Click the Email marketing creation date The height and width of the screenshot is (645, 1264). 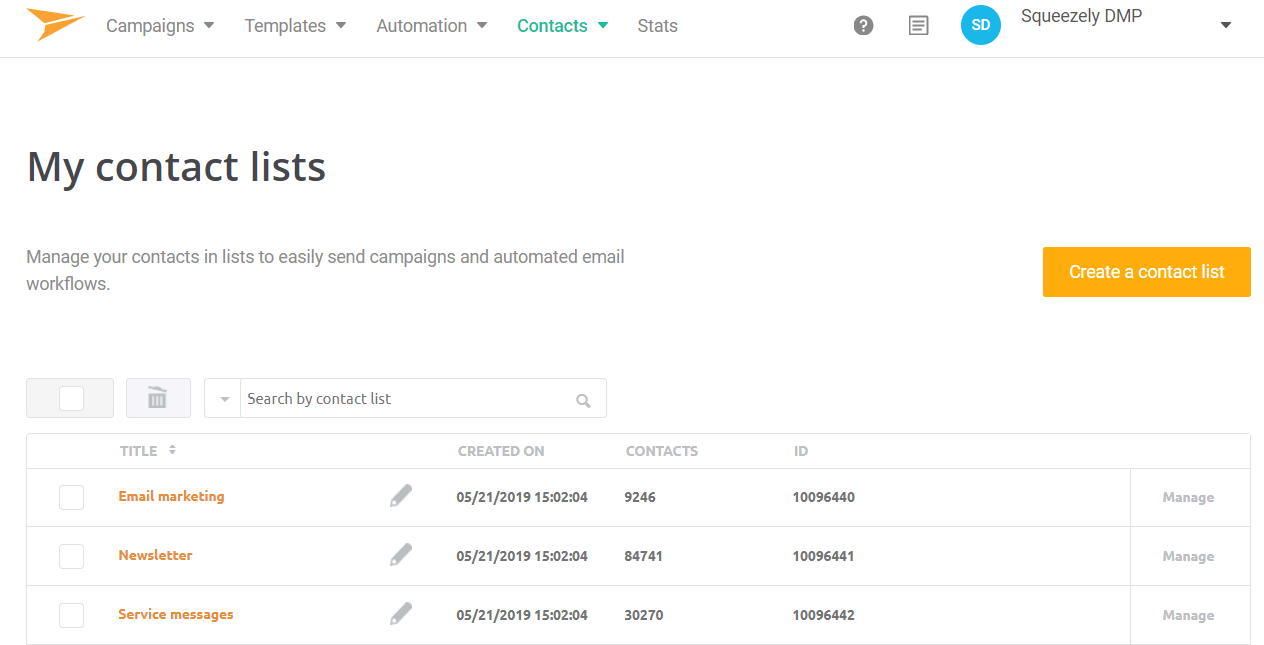(522, 497)
